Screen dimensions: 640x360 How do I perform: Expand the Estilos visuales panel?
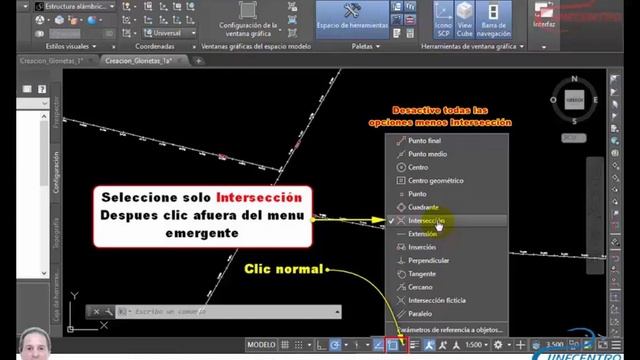(71, 47)
